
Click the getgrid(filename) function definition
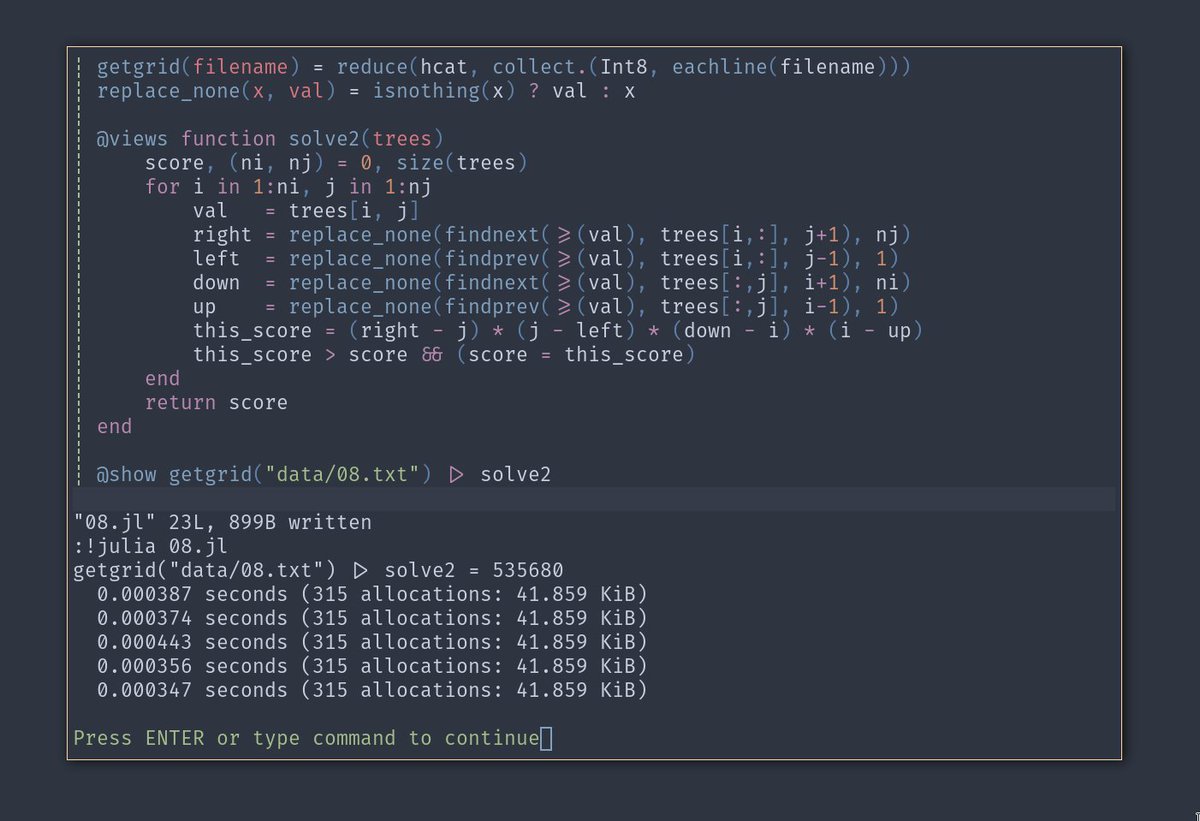click(x=503, y=67)
